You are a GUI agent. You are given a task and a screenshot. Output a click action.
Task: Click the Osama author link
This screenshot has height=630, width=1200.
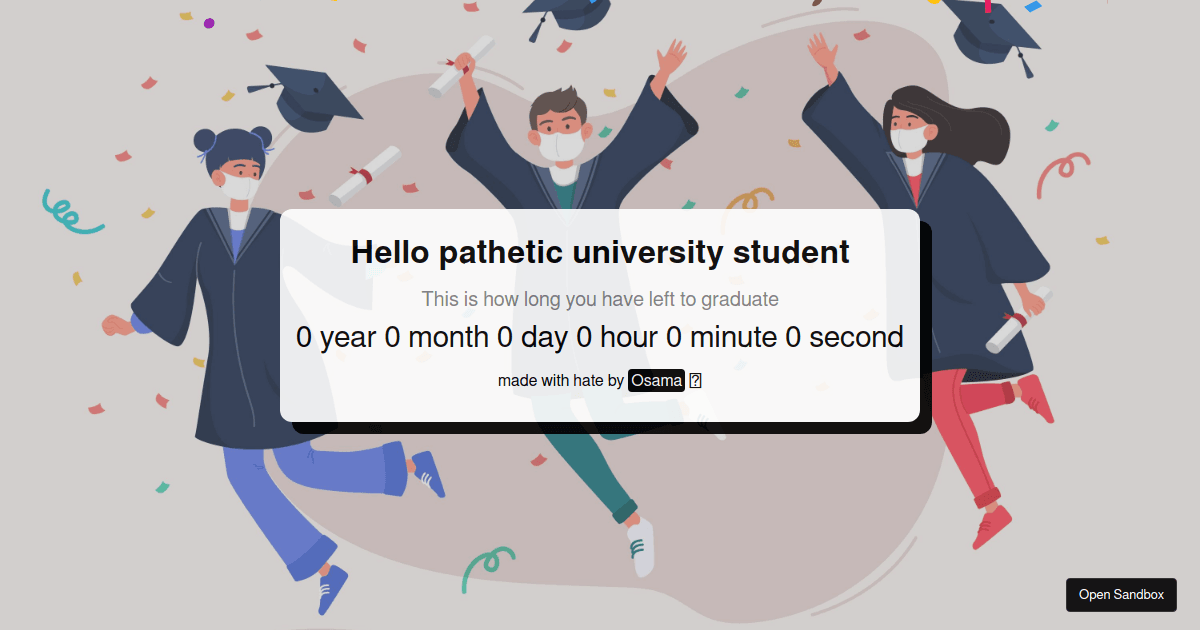[657, 381]
